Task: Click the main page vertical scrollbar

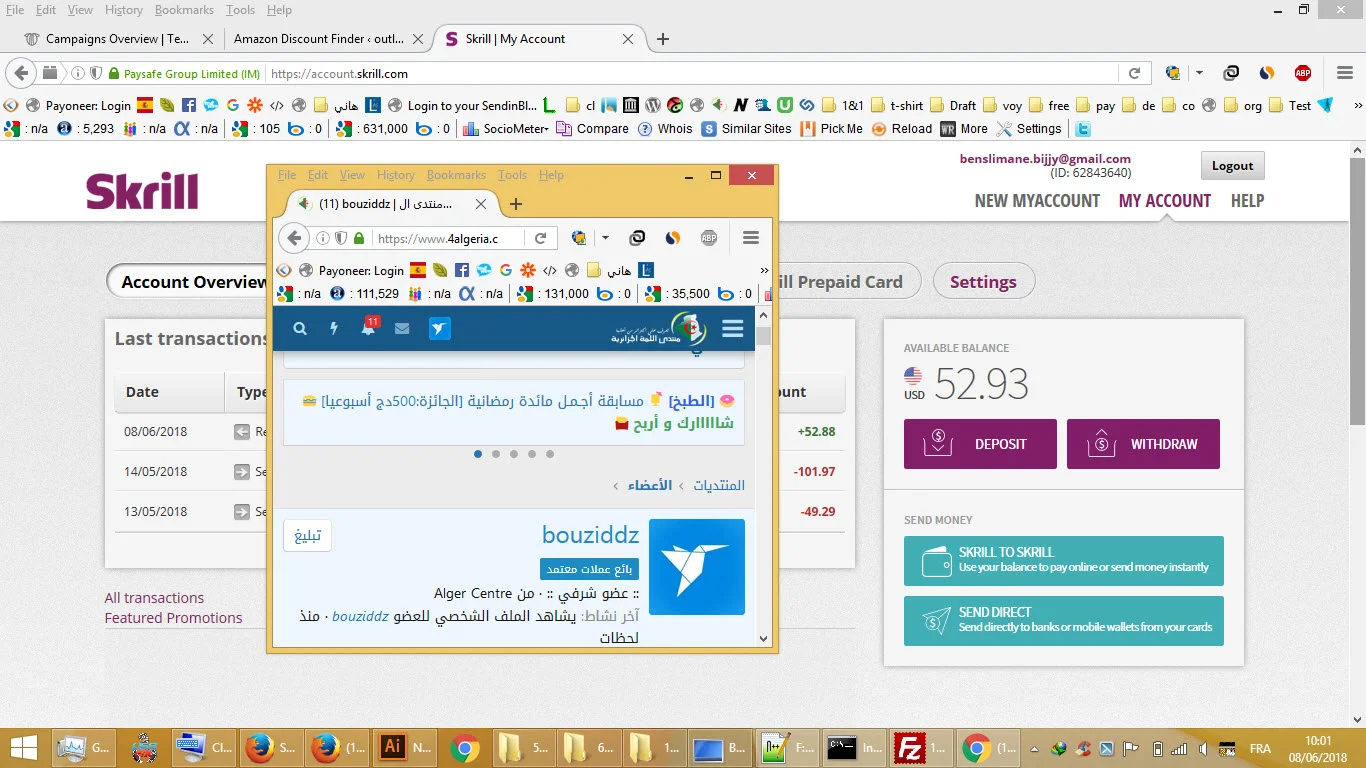Action: click(1357, 300)
